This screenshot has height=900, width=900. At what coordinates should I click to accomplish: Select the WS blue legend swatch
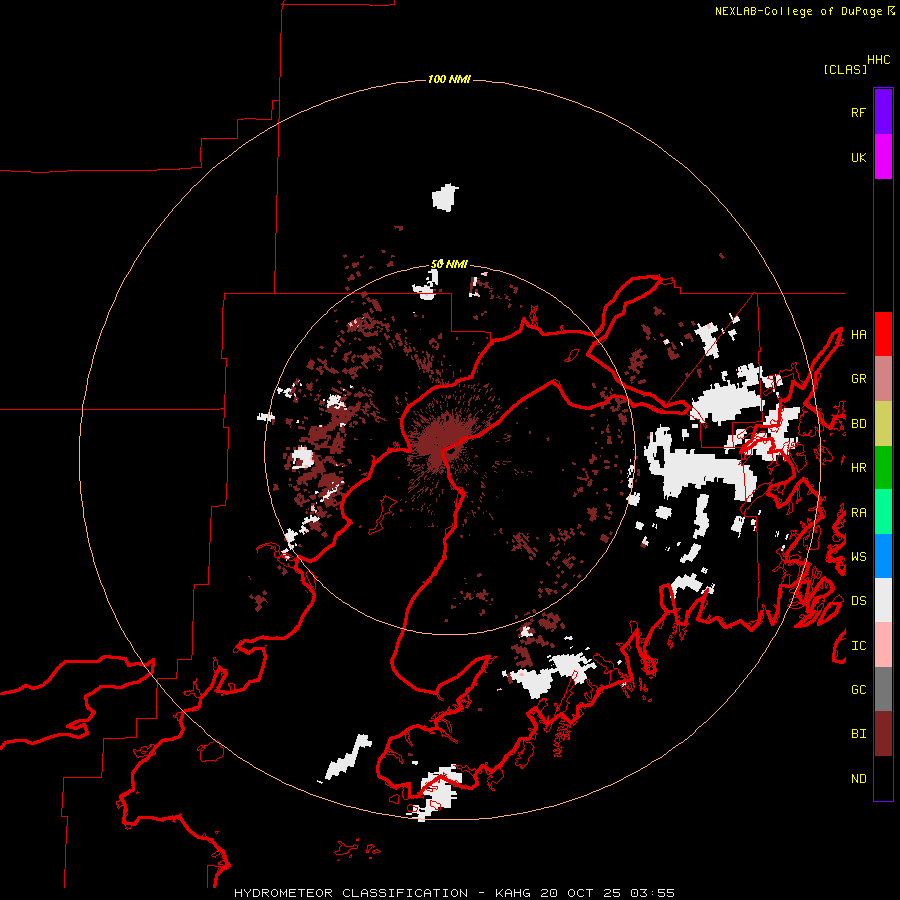pyautogui.click(x=883, y=556)
